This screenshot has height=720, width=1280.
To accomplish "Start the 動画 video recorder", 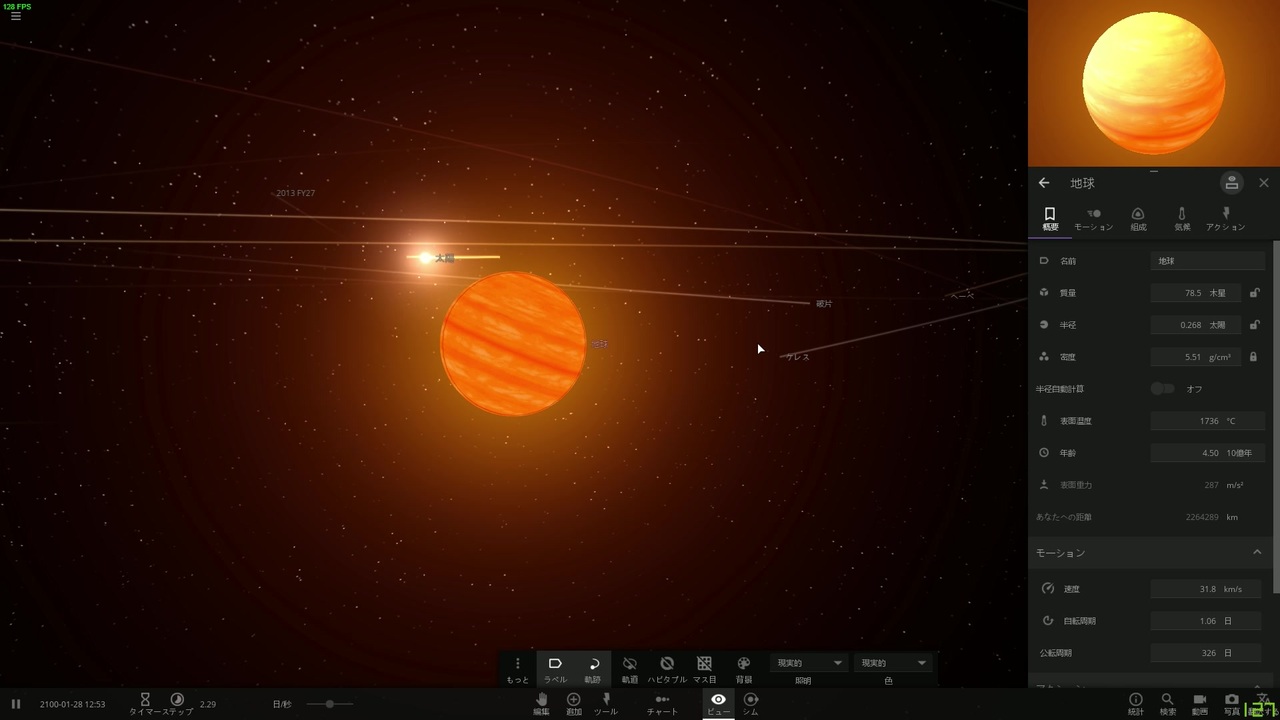I will [x=1199, y=705].
